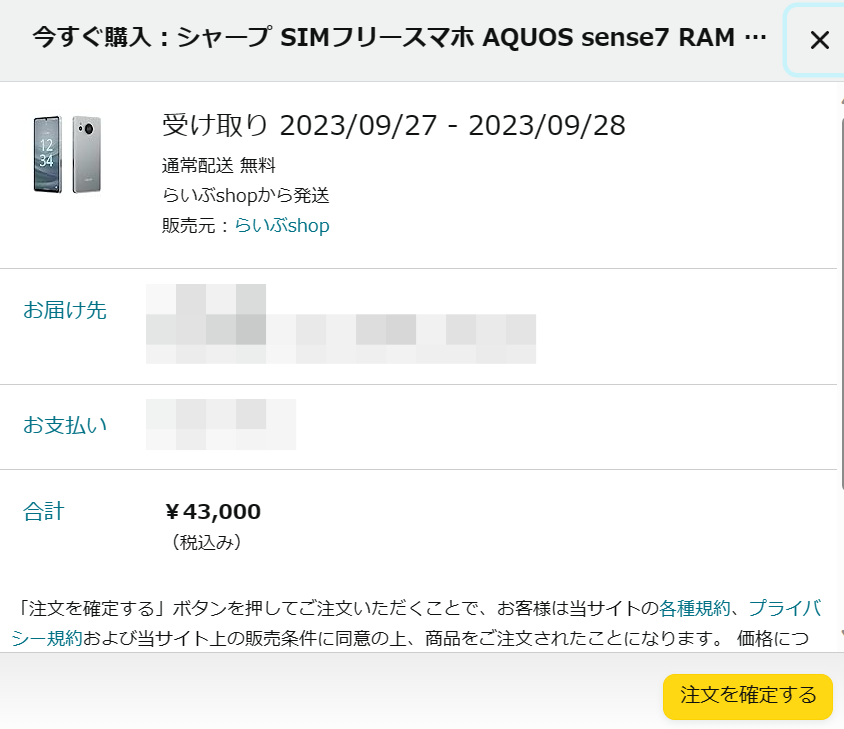Open the 各種規約 terms link
The width and height of the screenshot is (844, 729).
click(694, 608)
